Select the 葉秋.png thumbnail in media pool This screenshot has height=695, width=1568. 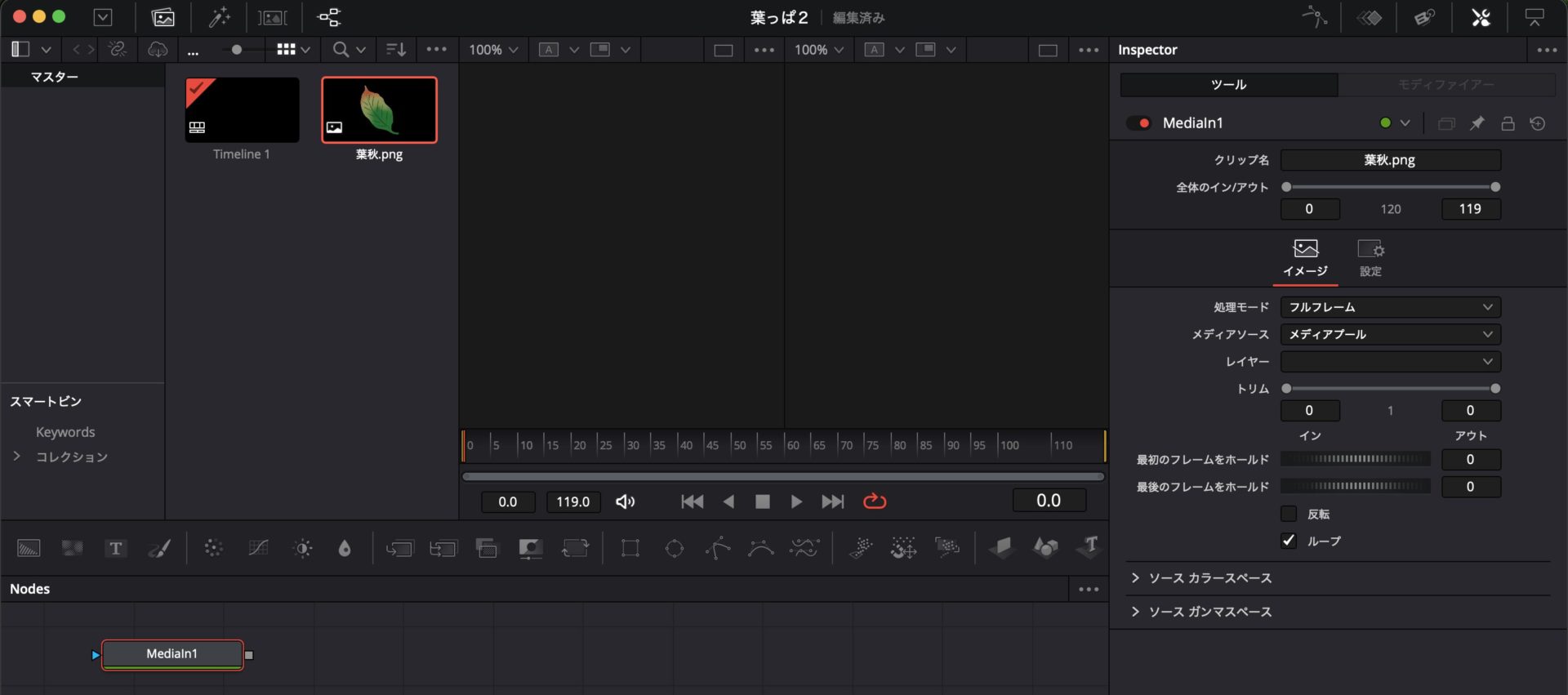click(379, 110)
